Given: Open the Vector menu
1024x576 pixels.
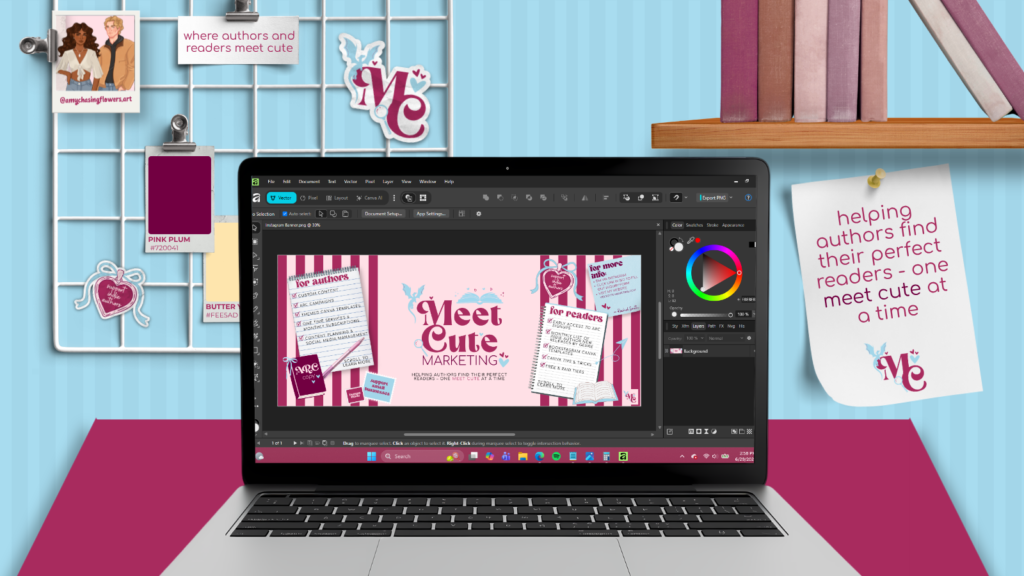Looking at the screenshot, I should (x=351, y=182).
